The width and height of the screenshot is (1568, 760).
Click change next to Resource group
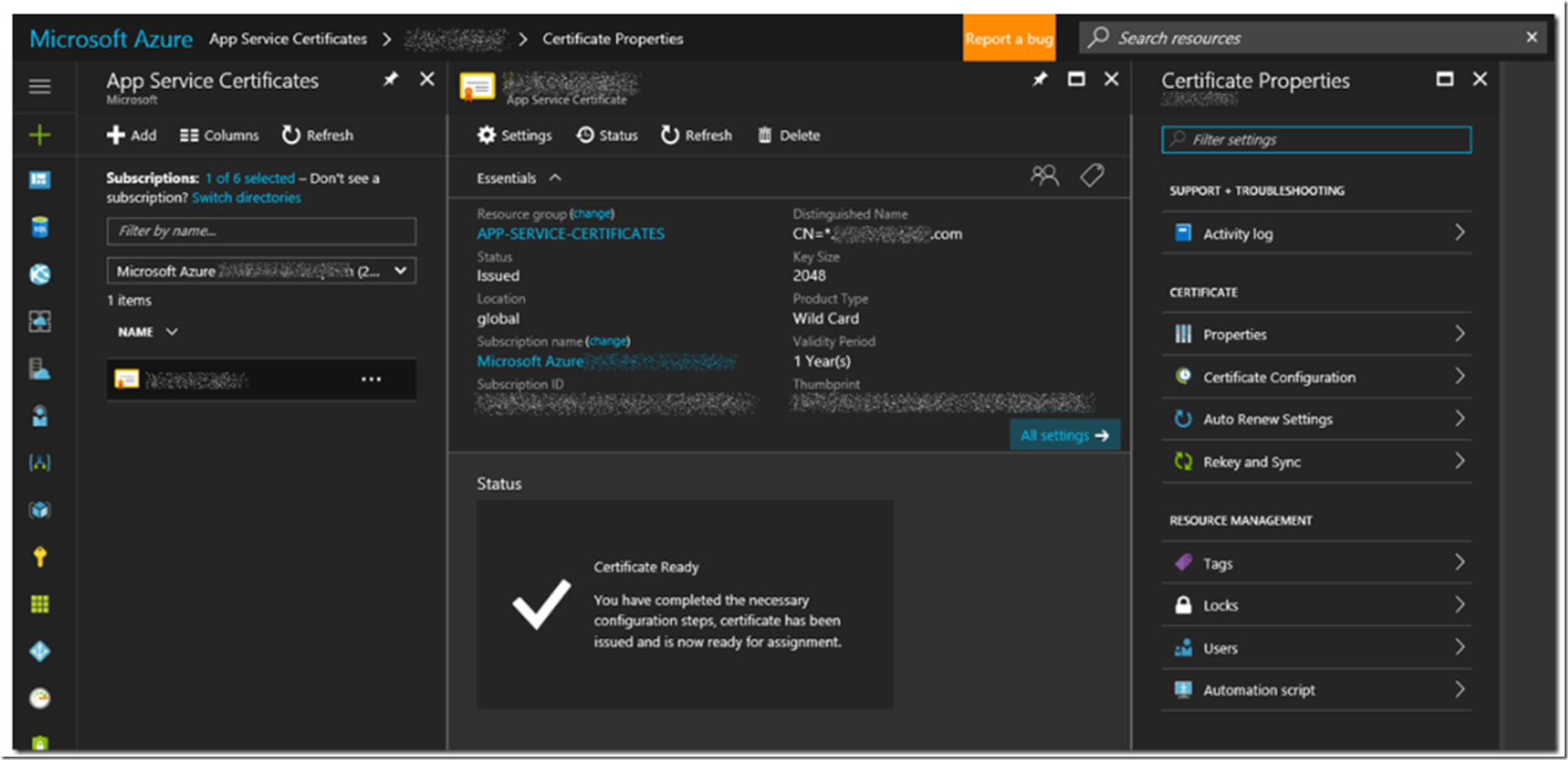coord(592,214)
